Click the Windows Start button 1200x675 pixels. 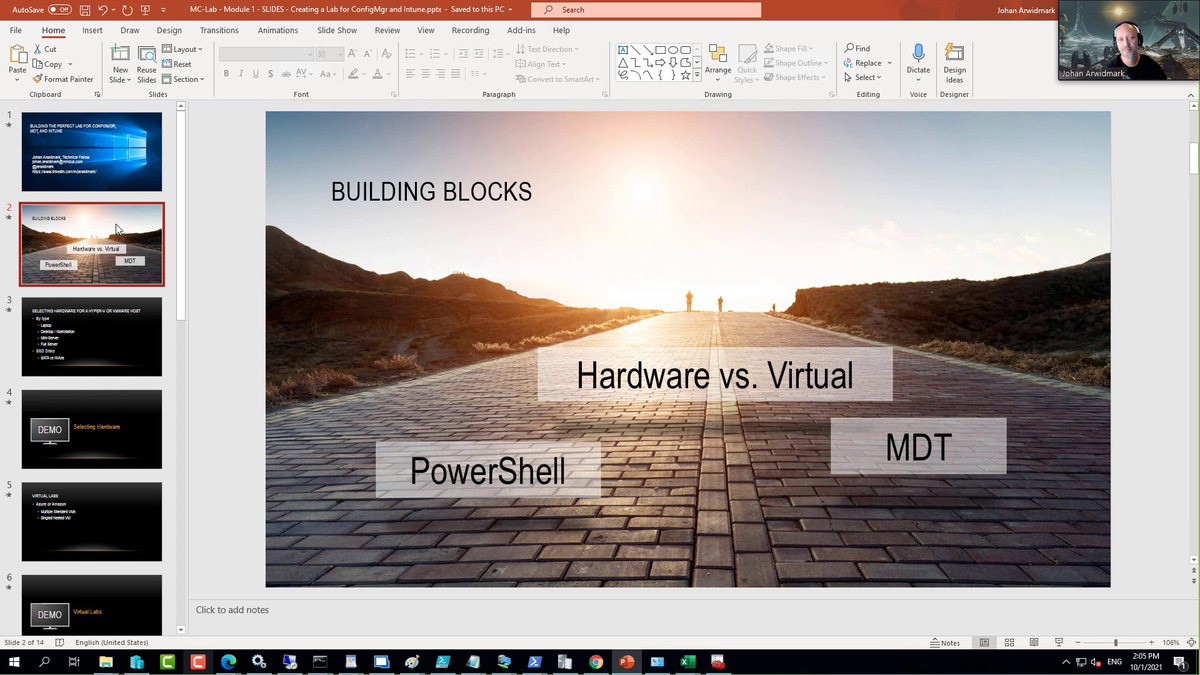tap(14, 662)
